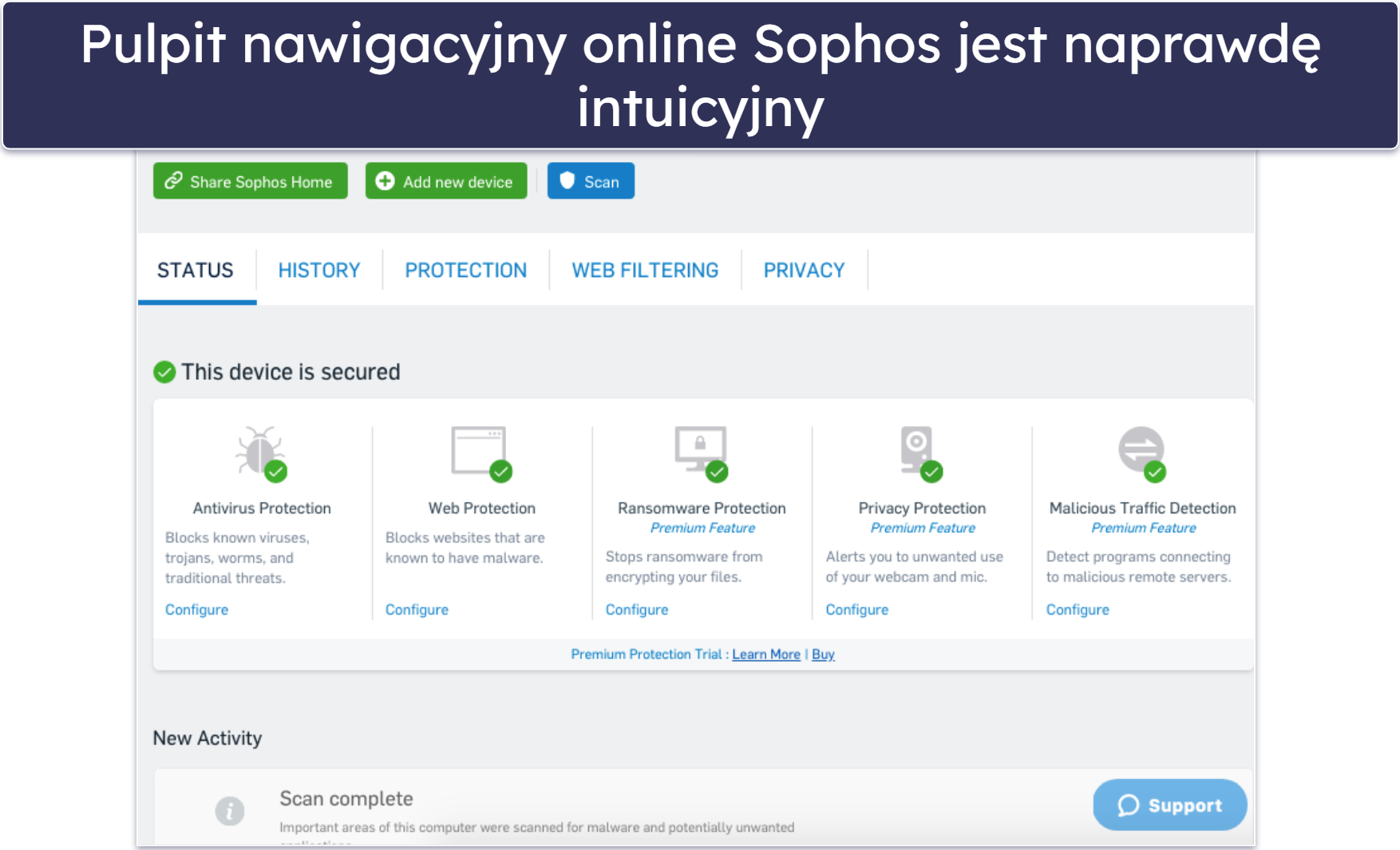Configure Web Protection

417,610
